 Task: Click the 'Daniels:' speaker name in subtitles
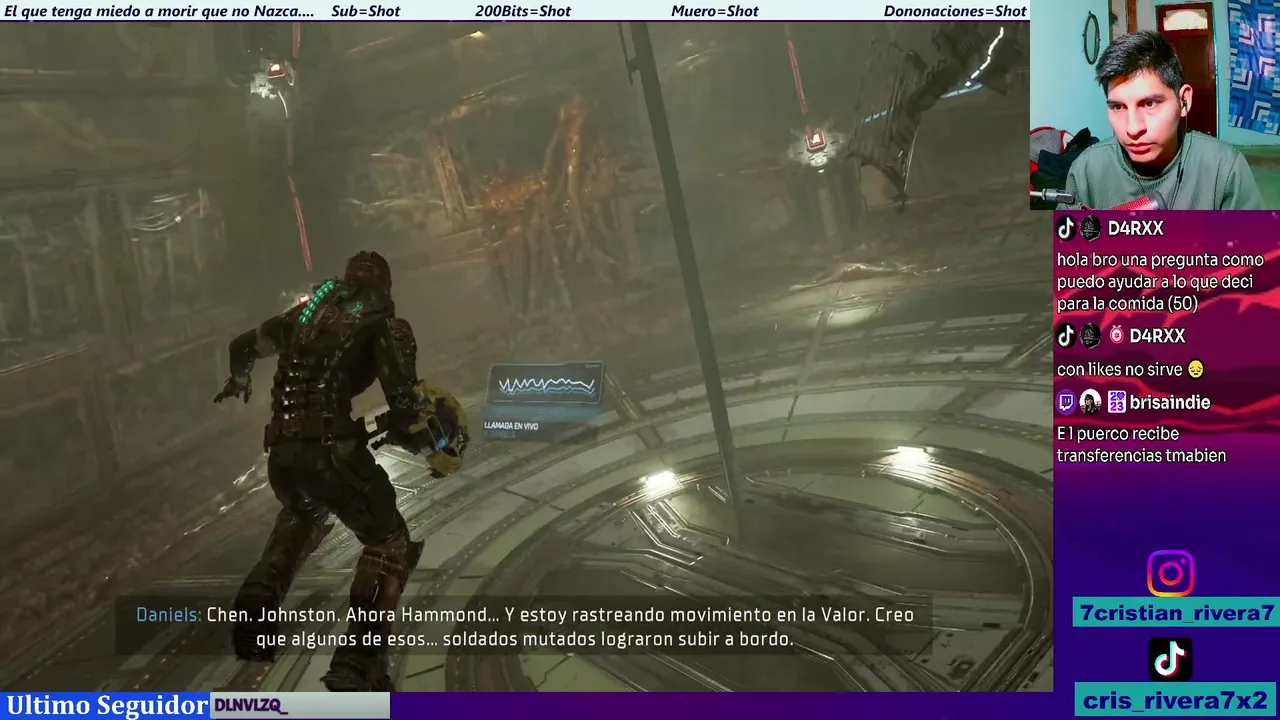coord(168,615)
